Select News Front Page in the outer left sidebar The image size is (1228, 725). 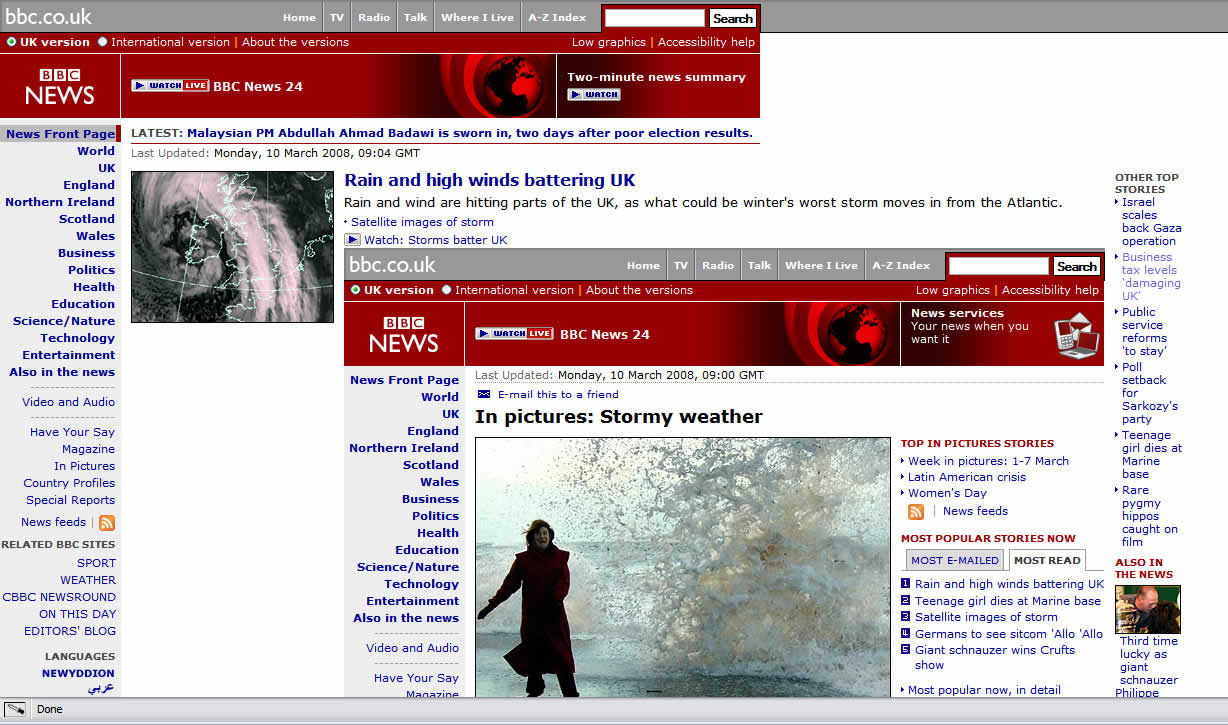tap(60, 134)
